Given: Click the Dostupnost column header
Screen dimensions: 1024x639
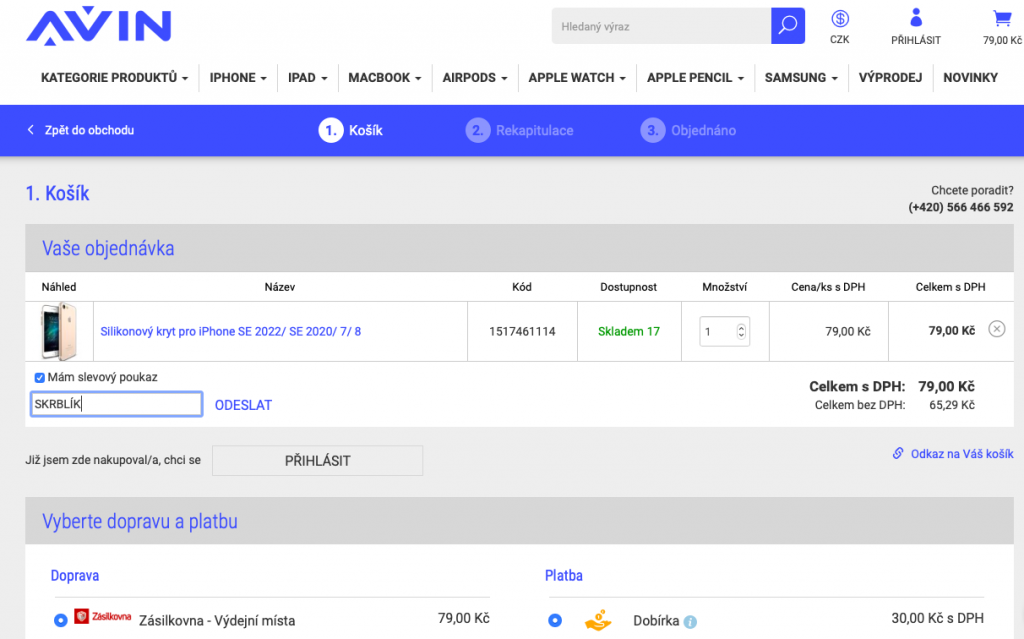Looking at the screenshot, I should coord(628,287).
